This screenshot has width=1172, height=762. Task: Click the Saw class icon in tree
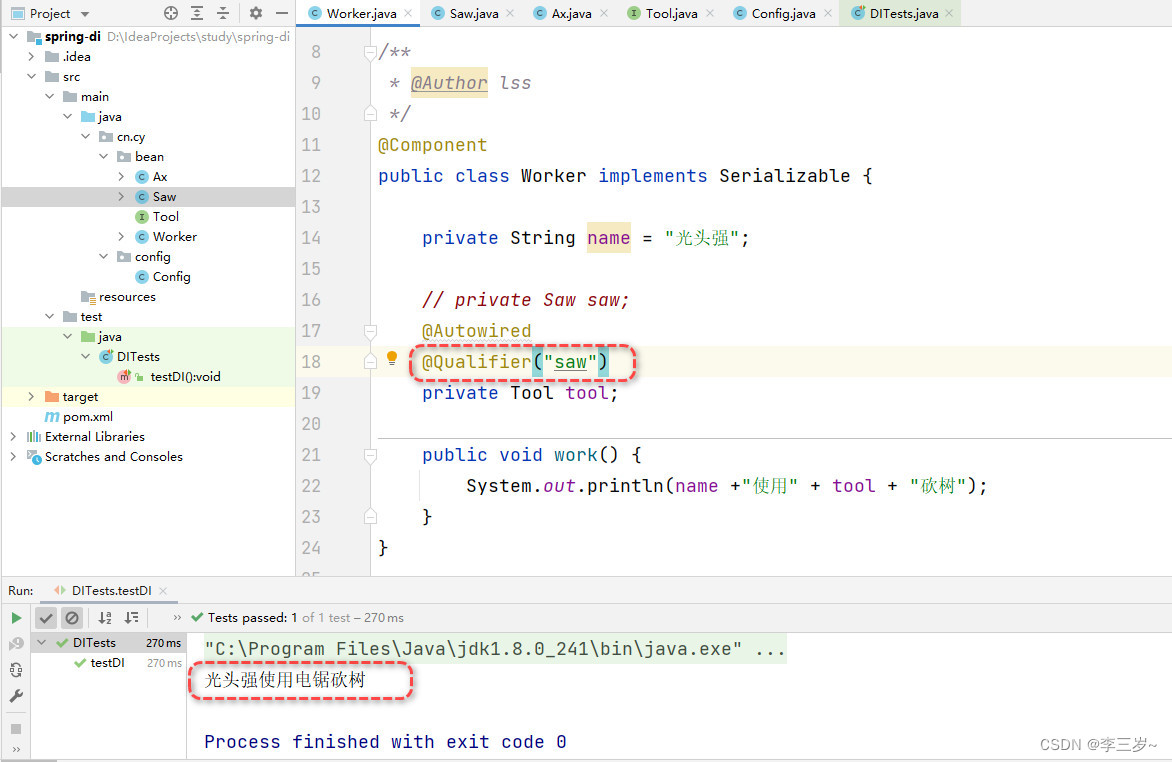142,197
